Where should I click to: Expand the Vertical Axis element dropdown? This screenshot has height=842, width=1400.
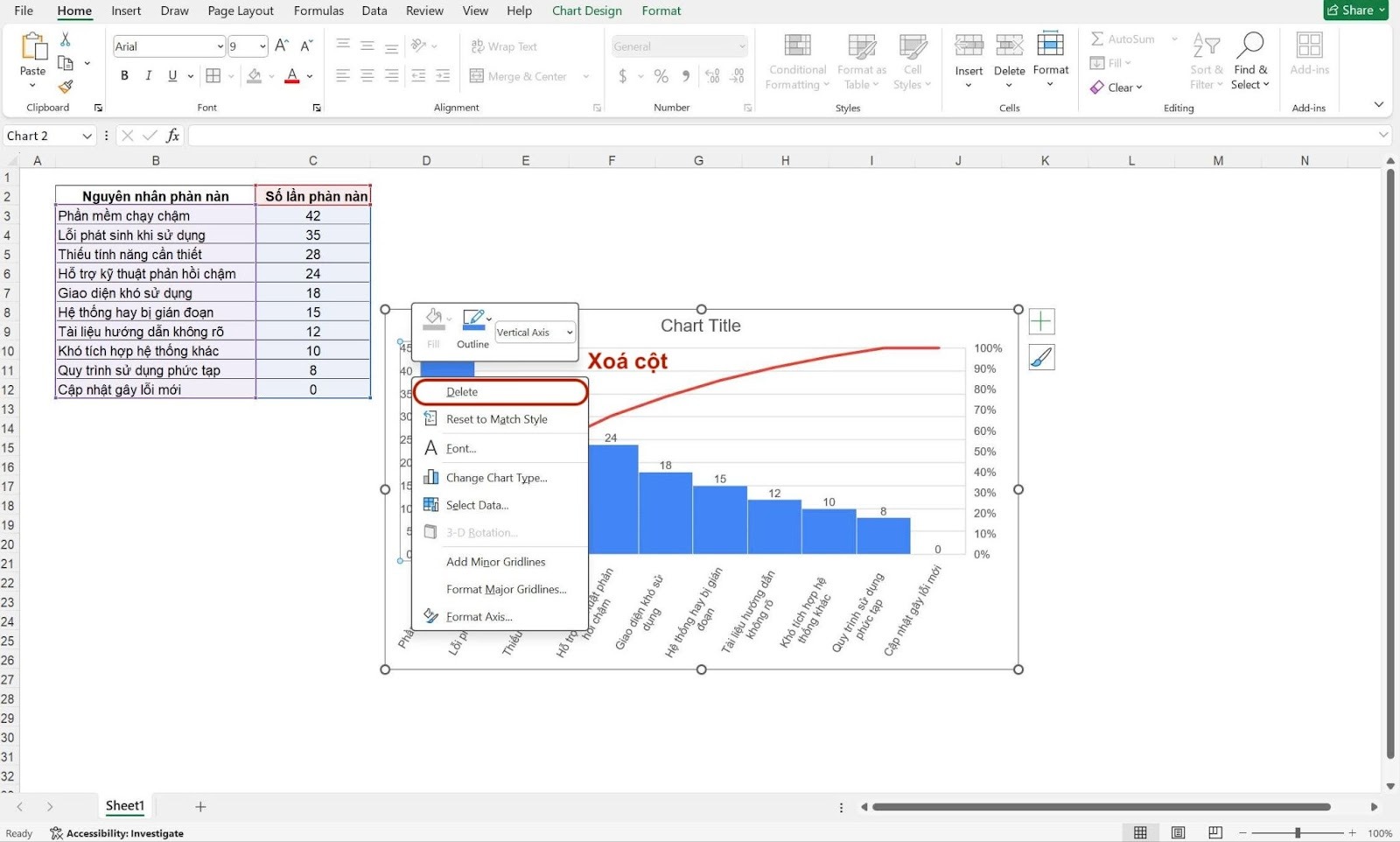click(x=570, y=333)
